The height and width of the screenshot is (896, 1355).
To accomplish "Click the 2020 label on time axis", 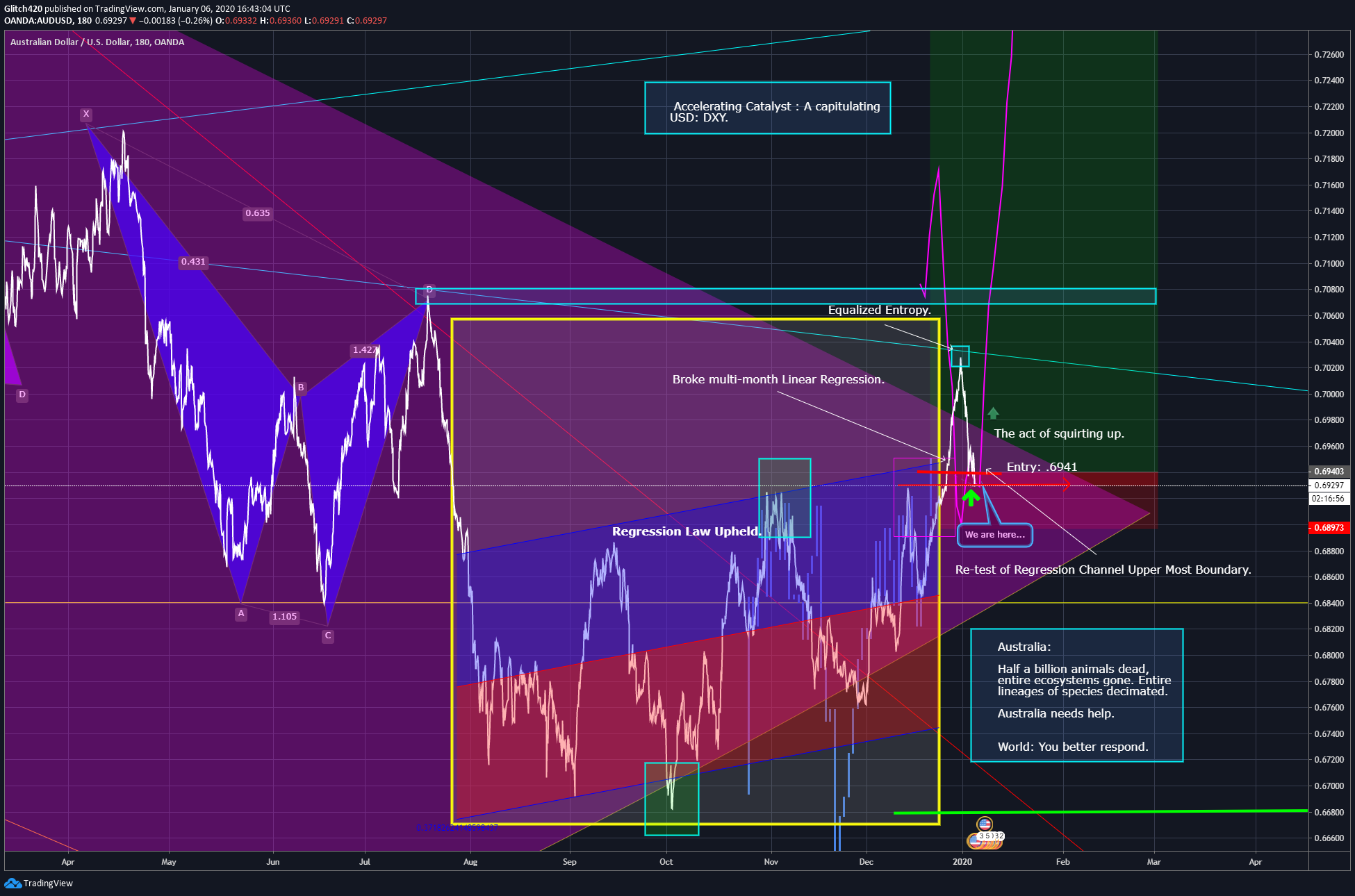I will pyautogui.click(x=962, y=862).
